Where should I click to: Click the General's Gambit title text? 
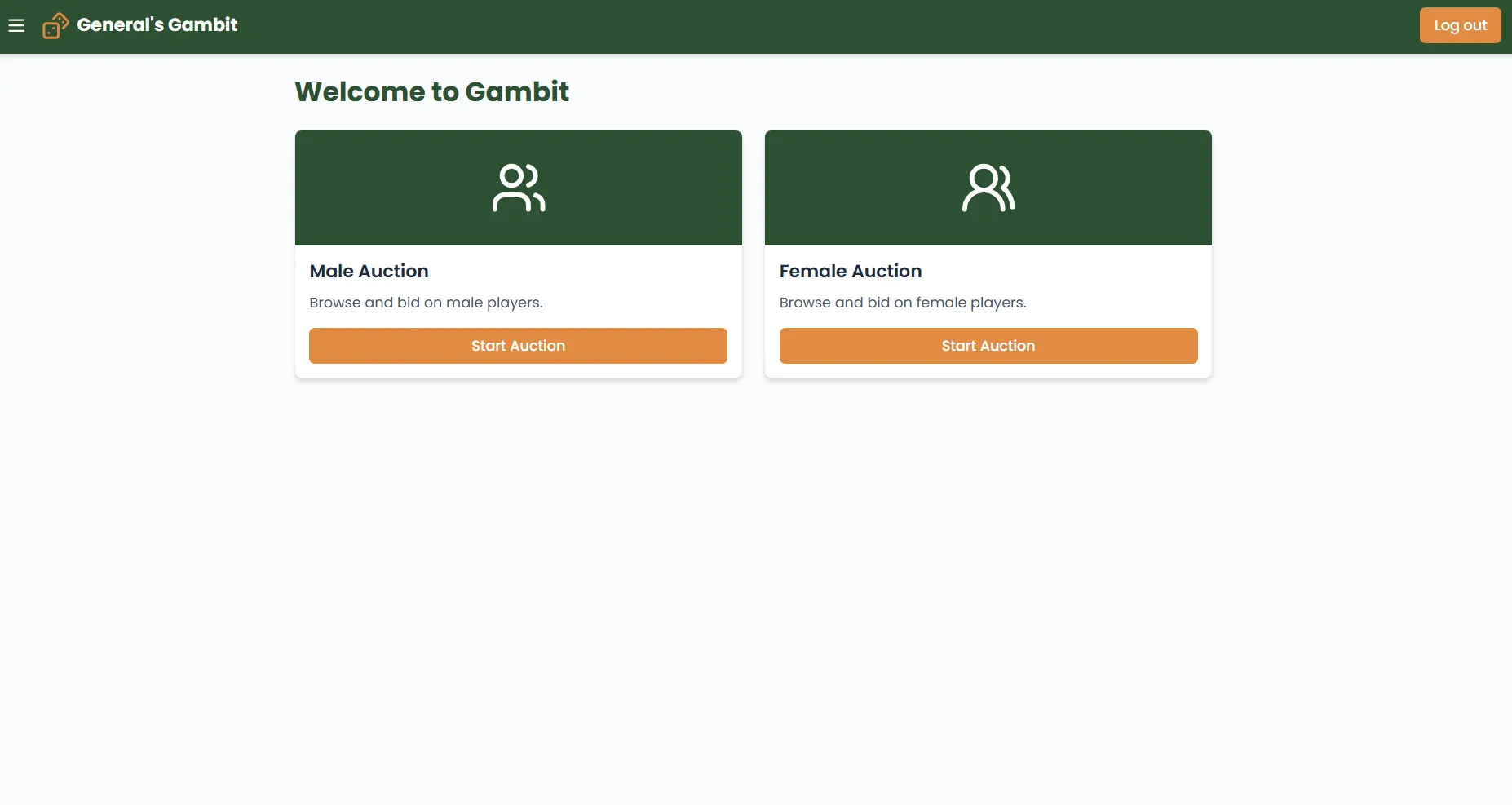pyautogui.click(x=157, y=25)
